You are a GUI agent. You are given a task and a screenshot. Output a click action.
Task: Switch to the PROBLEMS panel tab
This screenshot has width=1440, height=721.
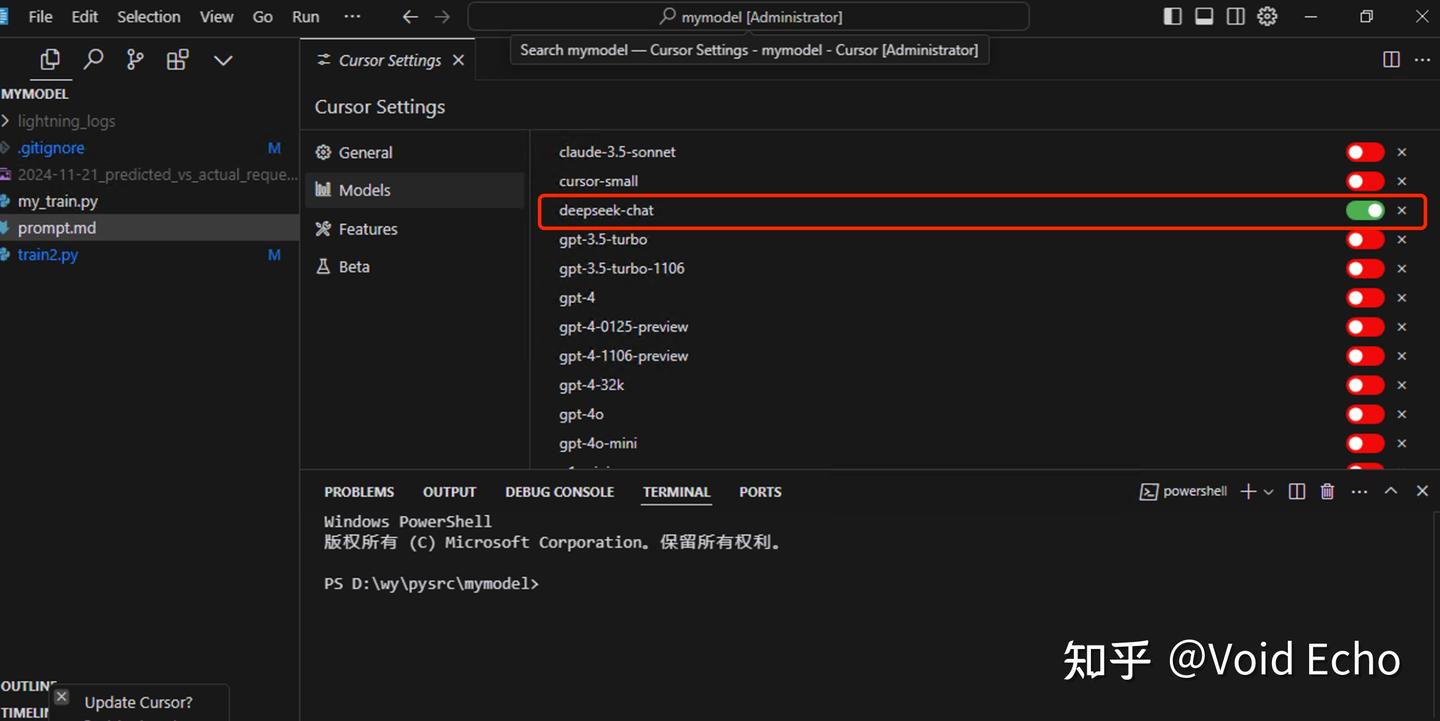point(359,492)
